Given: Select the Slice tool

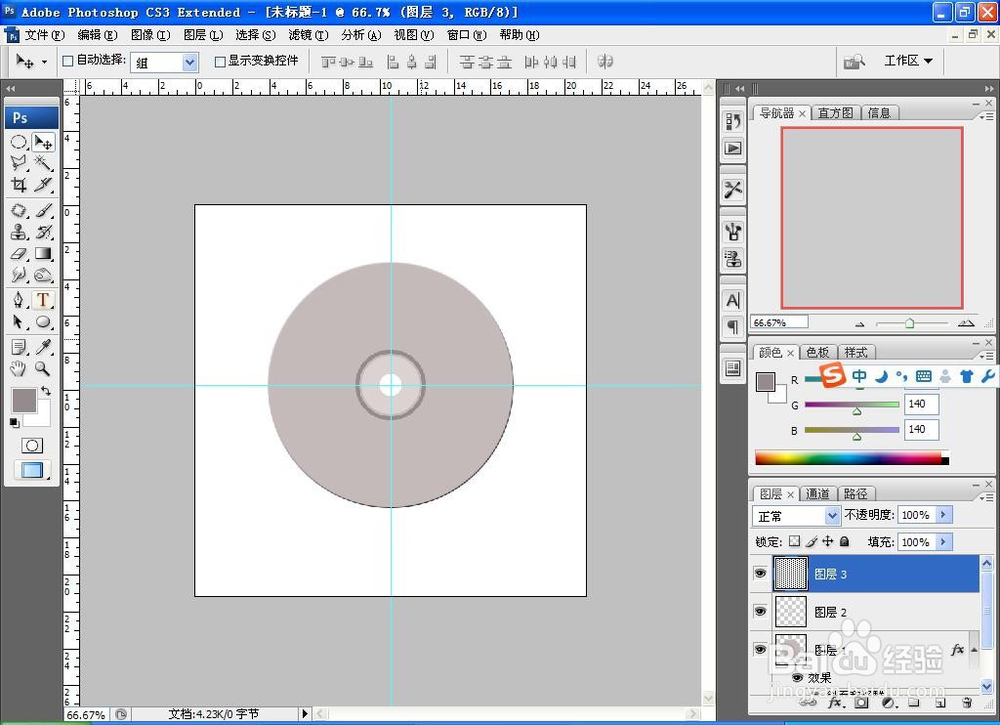Looking at the screenshot, I should 43,185.
